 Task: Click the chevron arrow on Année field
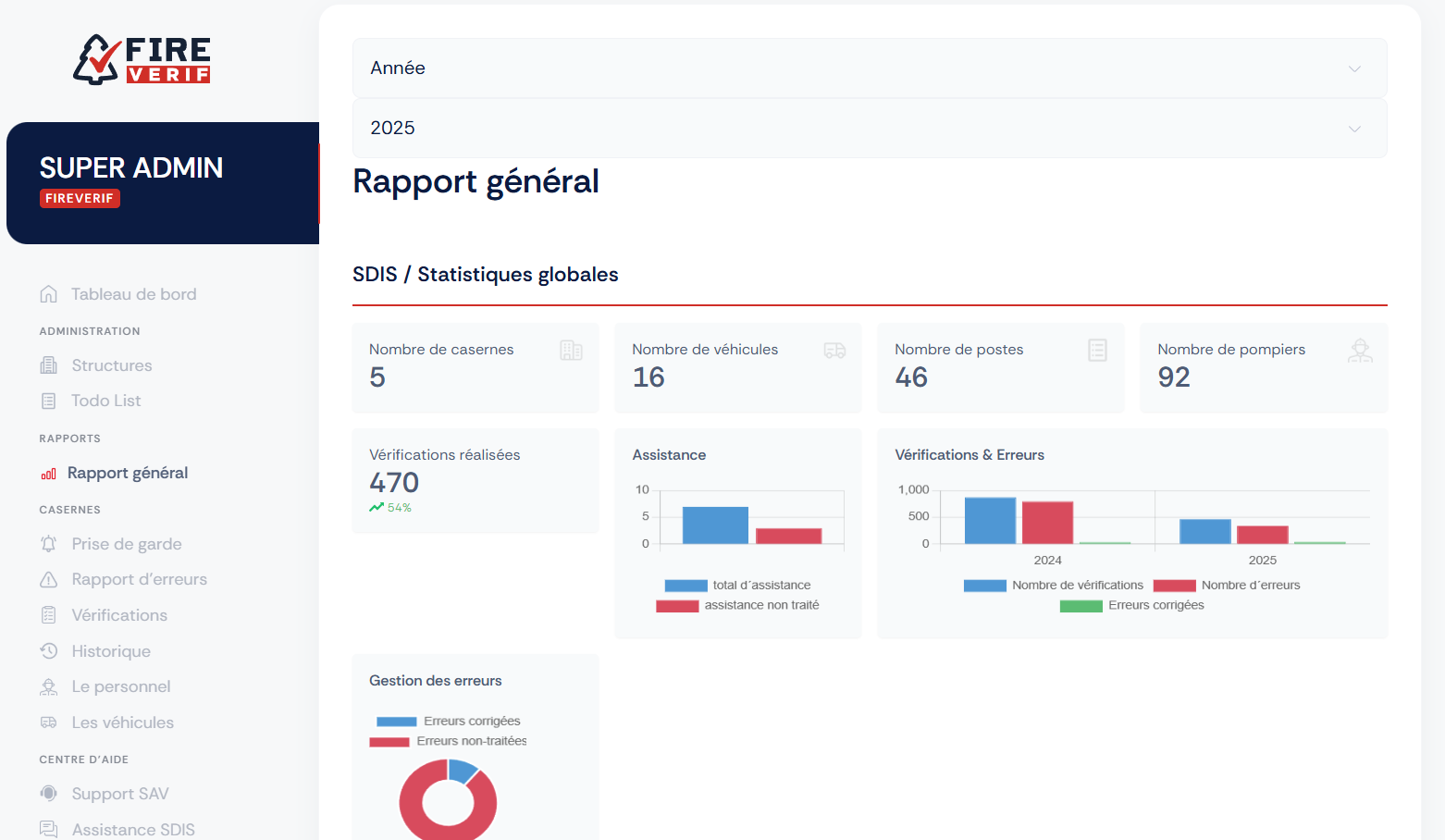[1354, 69]
